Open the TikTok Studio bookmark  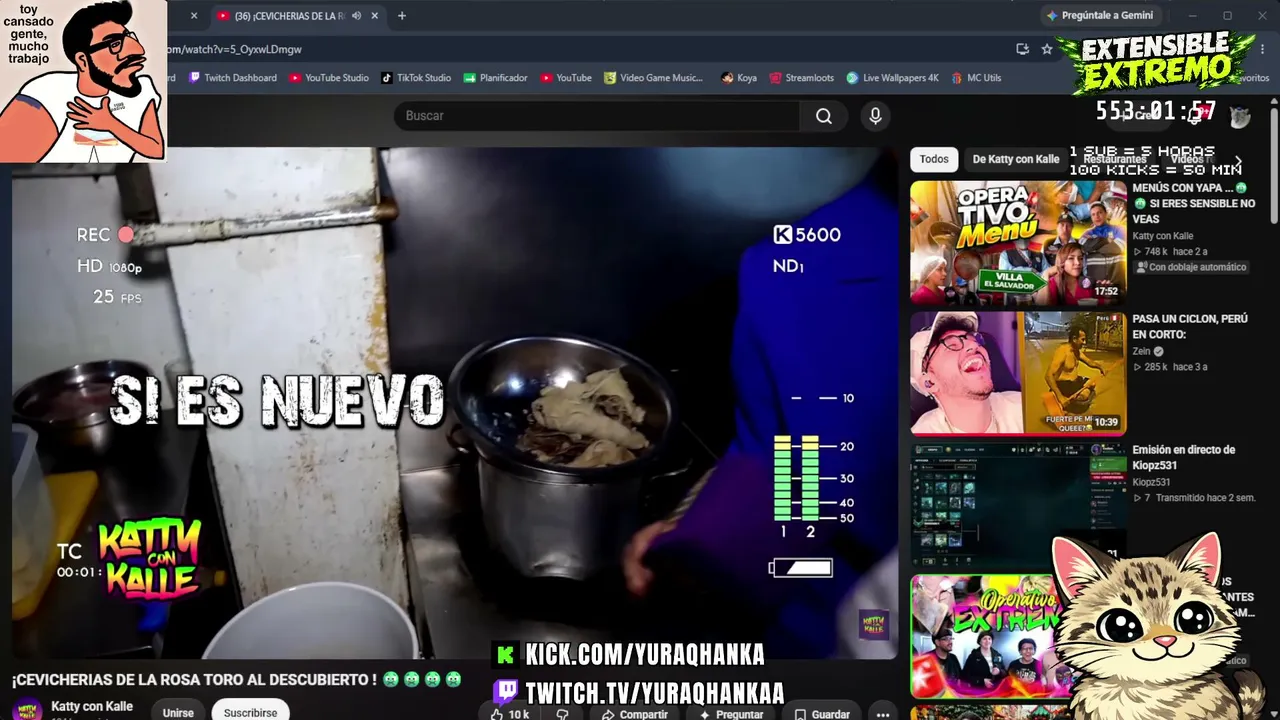point(416,78)
